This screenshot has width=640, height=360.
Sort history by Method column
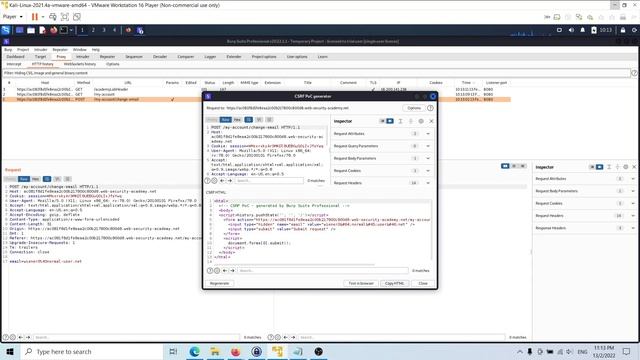pos(83,82)
